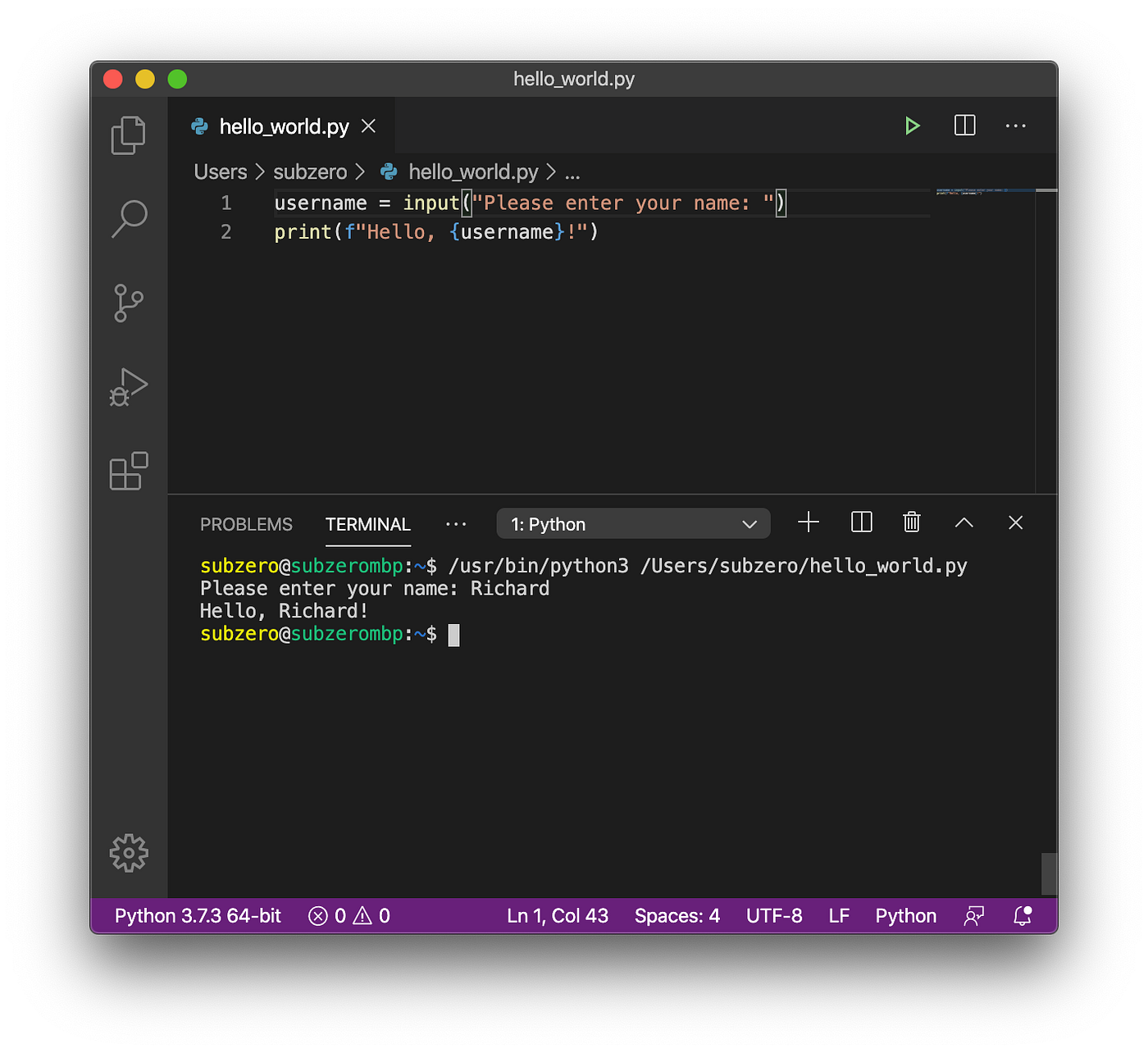1148x1053 pixels.
Task: Select the hello_world.py editor tab
Action: pyautogui.click(x=283, y=125)
